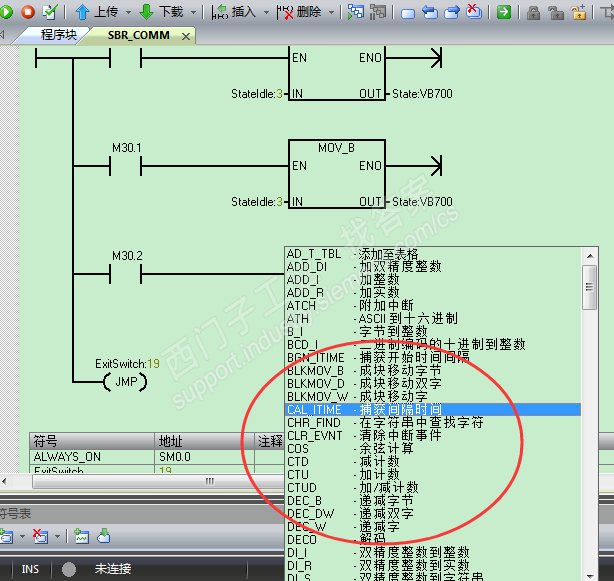This screenshot has width=614, height=581.
Task: Click horizontal scrollbar thumb in editor
Action: click(159, 481)
